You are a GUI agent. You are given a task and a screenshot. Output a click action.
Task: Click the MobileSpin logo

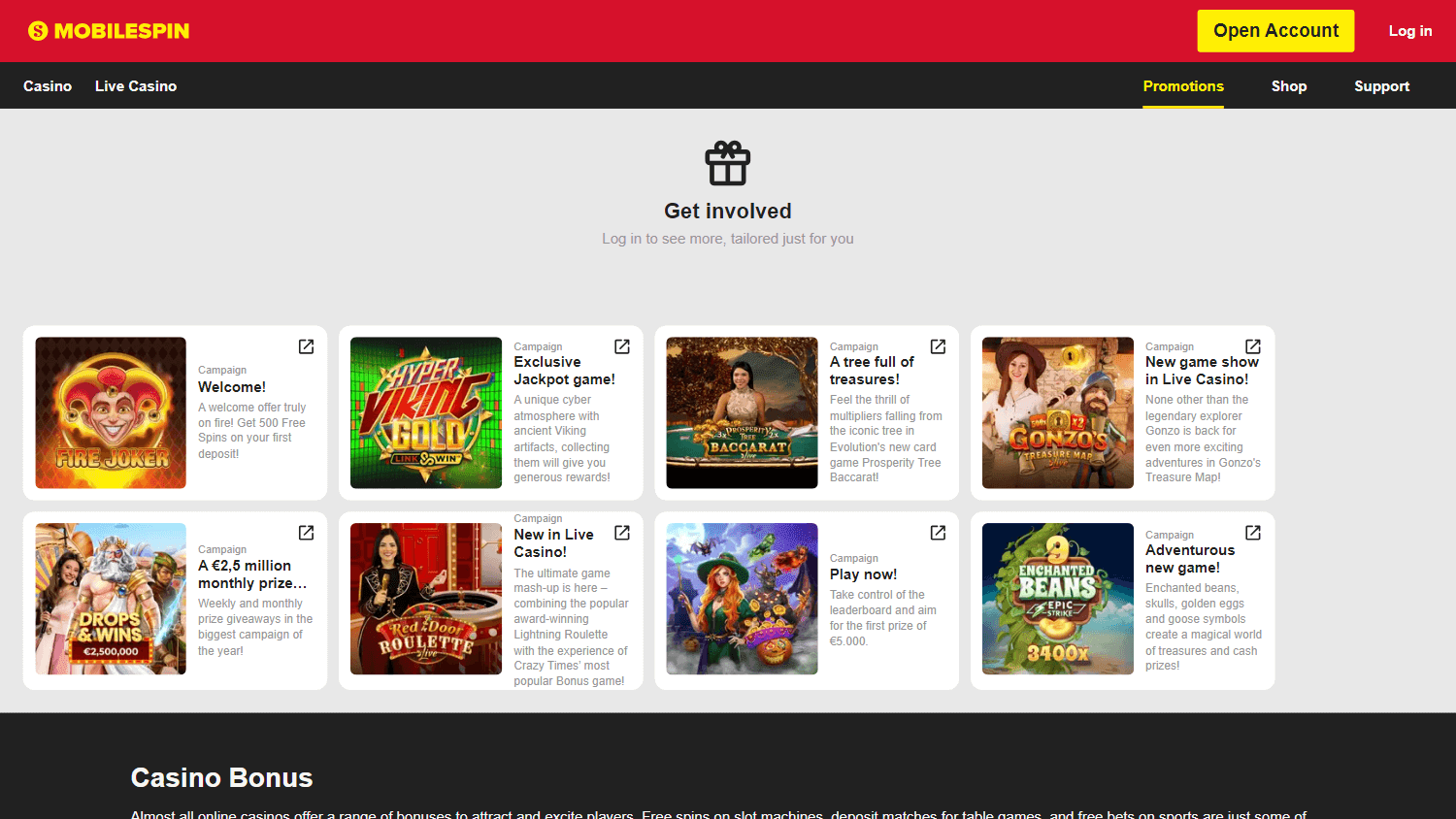click(x=109, y=31)
